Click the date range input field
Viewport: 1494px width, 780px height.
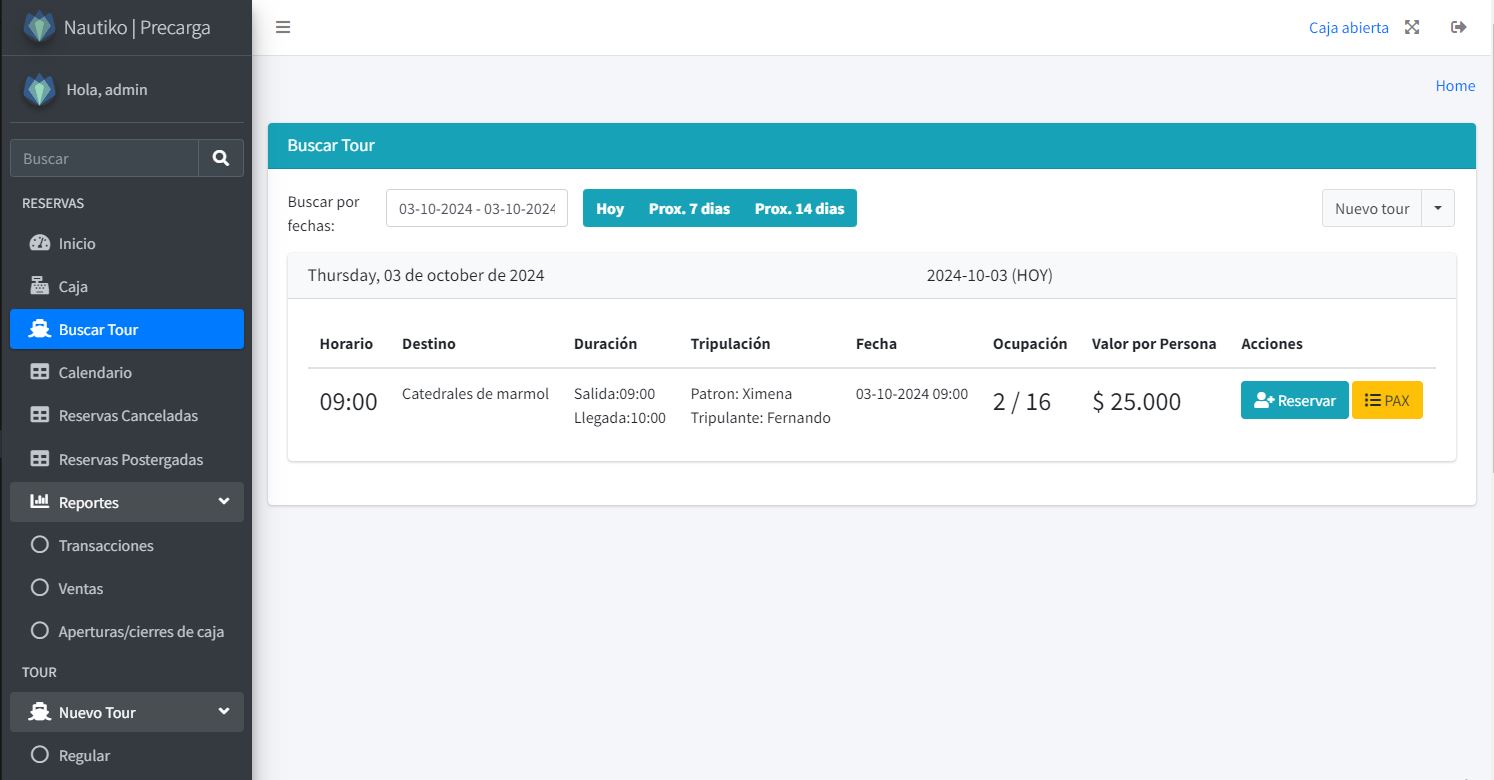coord(477,209)
